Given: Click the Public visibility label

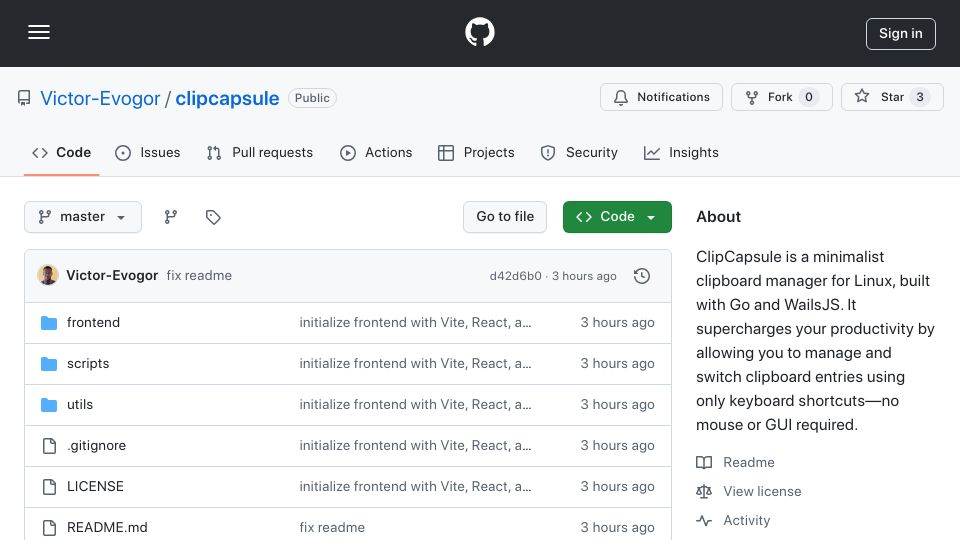Looking at the screenshot, I should tap(312, 98).
